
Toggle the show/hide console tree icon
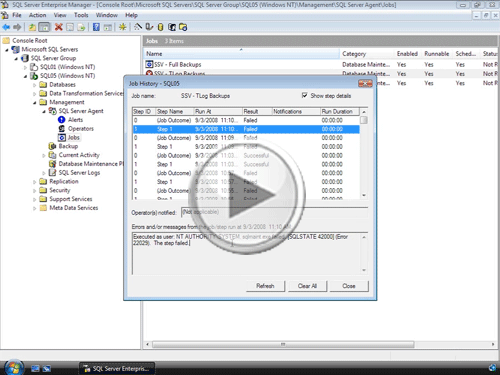click(x=44, y=27)
